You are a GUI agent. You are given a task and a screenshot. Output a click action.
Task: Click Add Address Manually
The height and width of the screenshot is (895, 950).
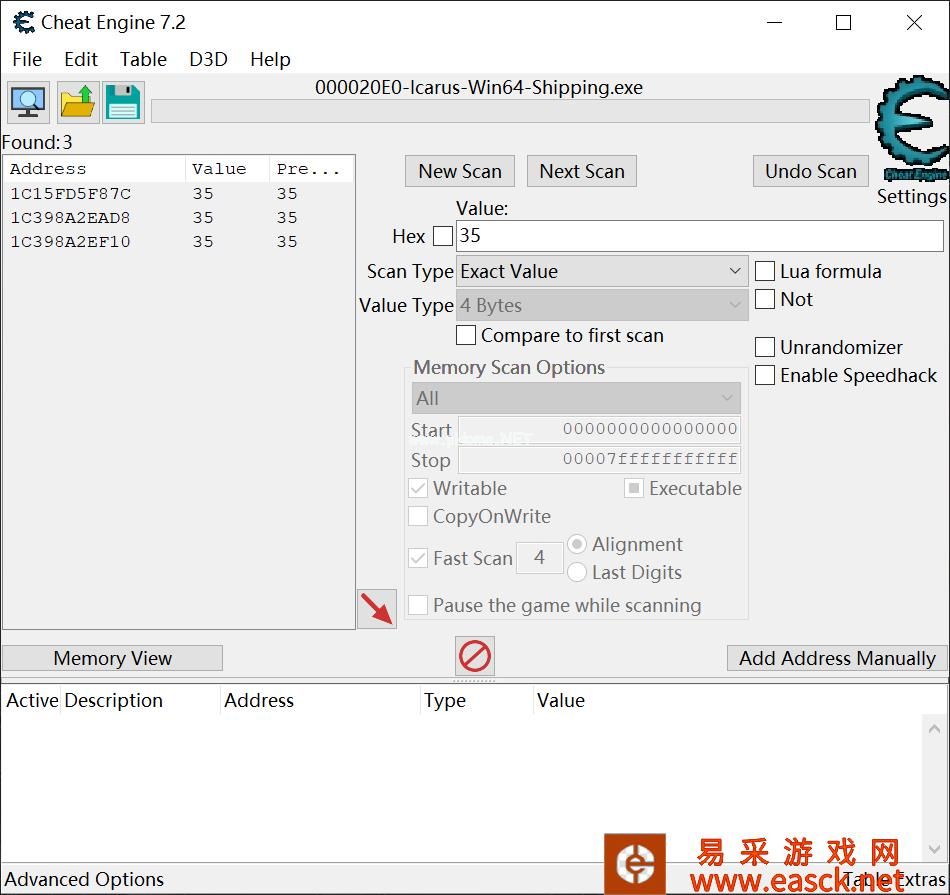pos(837,658)
